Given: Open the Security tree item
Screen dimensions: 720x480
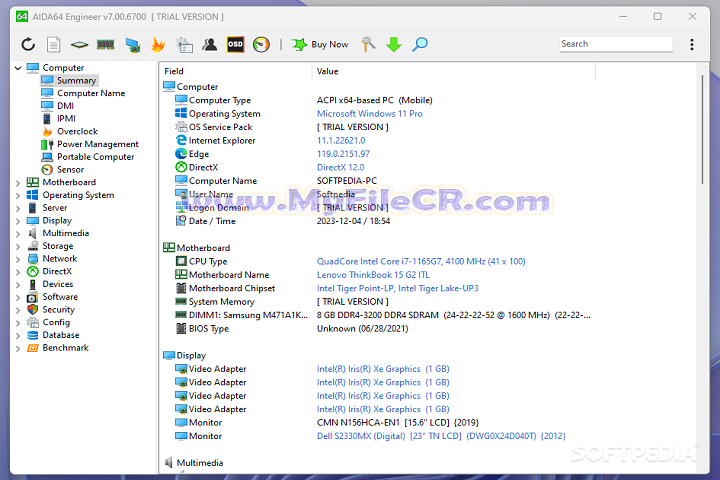Looking at the screenshot, I should 58,310.
